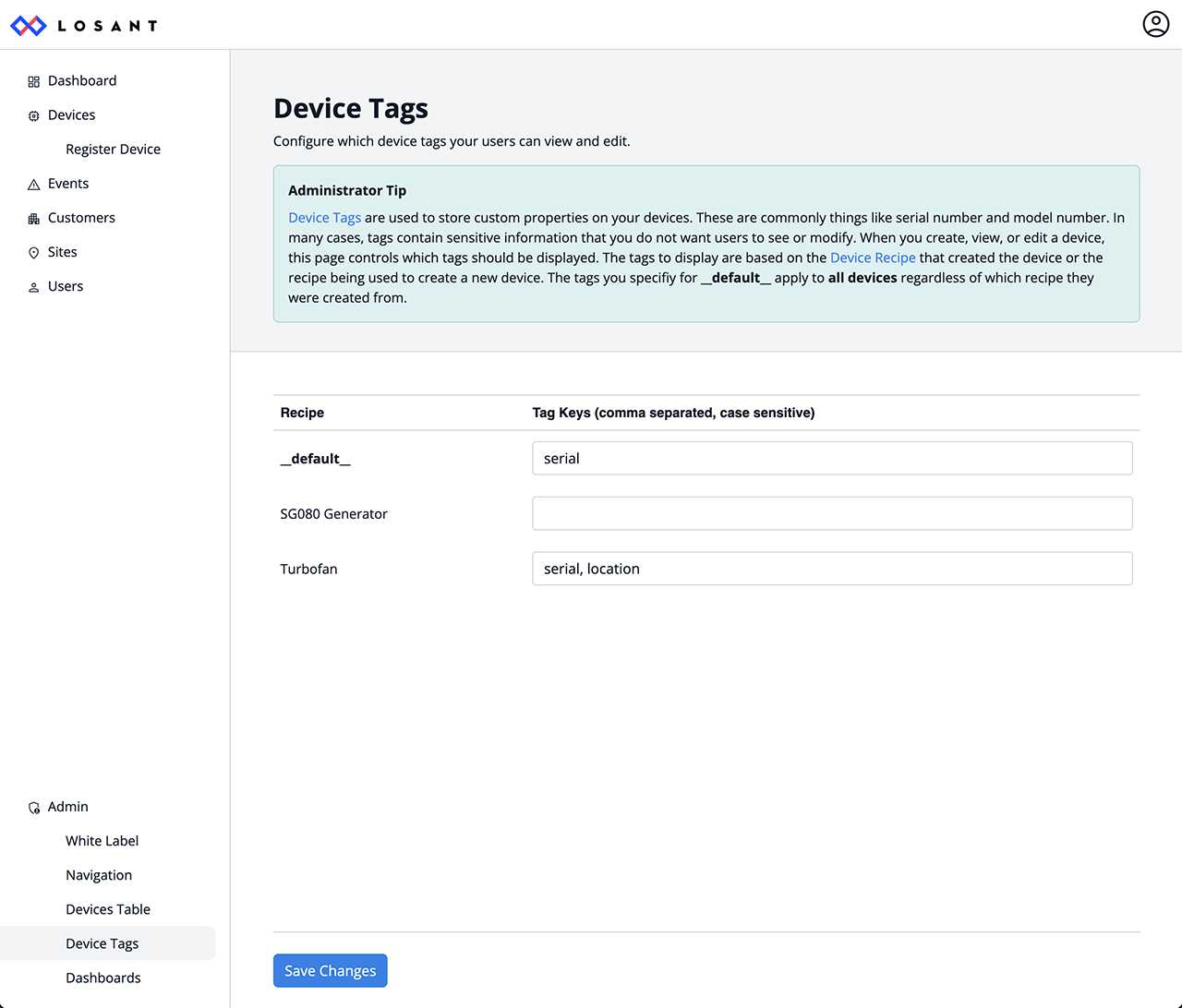The width and height of the screenshot is (1182, 1008).
Task: Follow the Device Tags link in tip
Action: [x=324, y=217]
